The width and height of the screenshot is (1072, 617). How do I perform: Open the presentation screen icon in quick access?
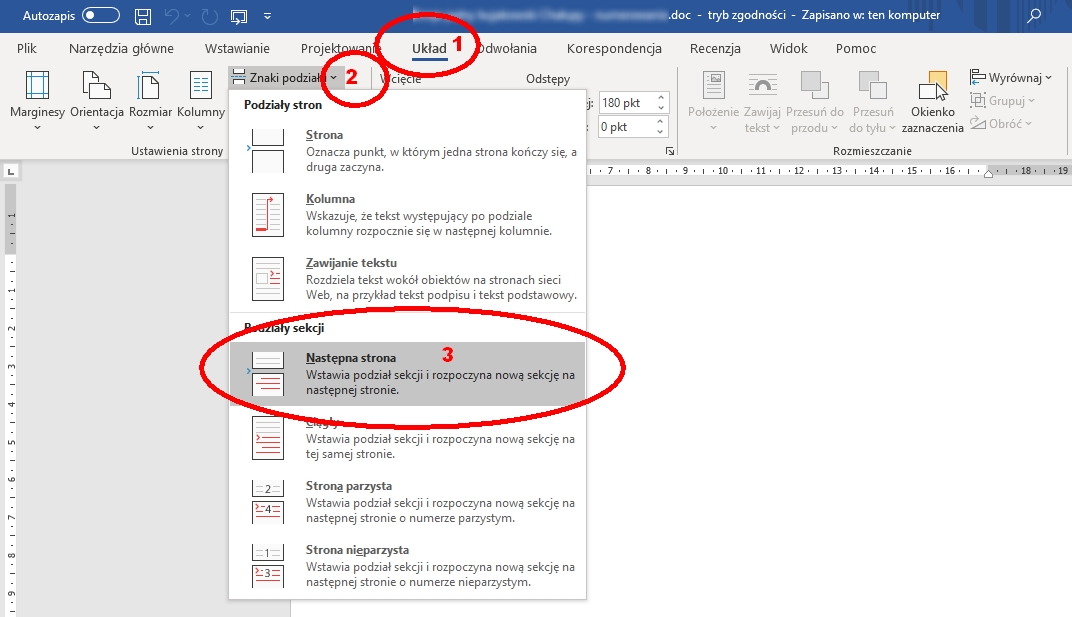[x=239, y=16]
